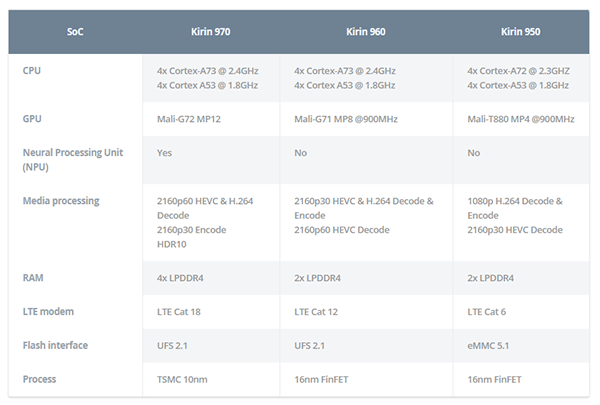Click the GPU row label
Image resolution: width=600 pixels, height=405 pixels.
[32, 119]
